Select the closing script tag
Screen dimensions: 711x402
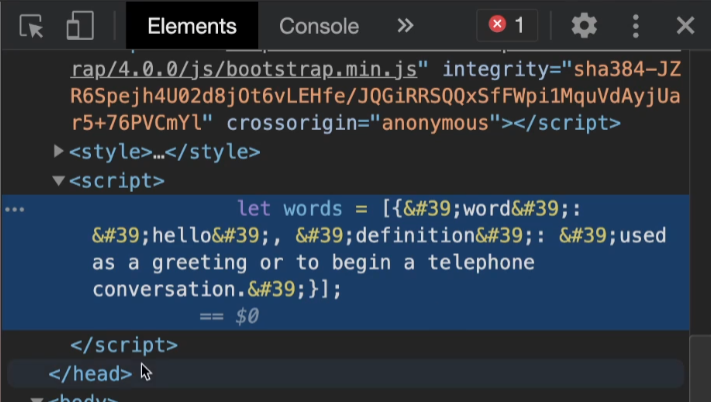(x=124, y=345)
